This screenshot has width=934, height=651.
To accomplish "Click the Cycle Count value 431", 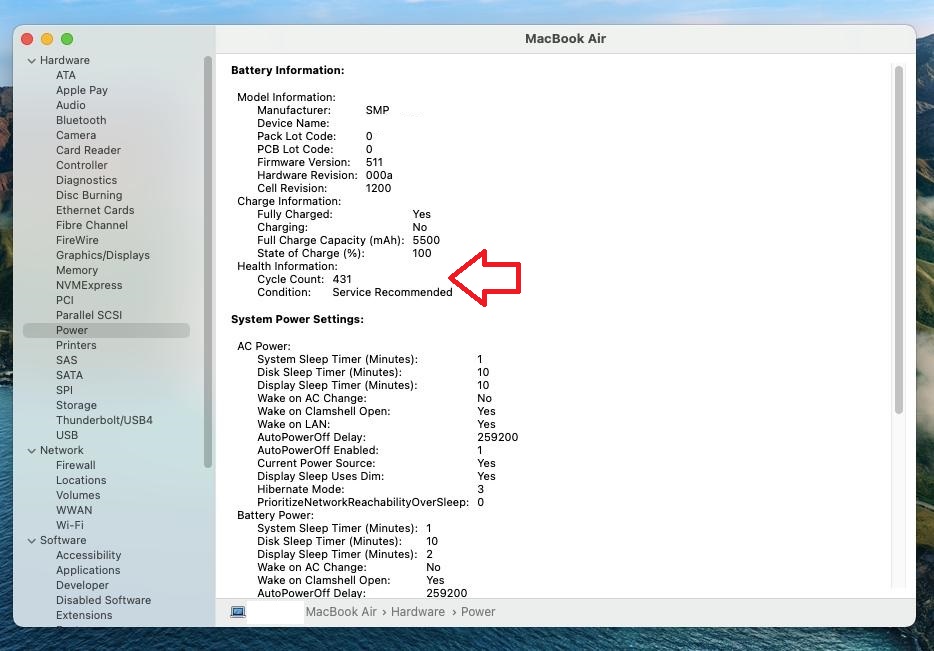I will [342, 279].
